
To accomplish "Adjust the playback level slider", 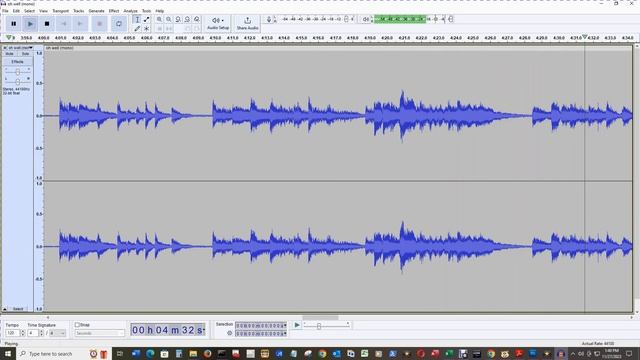I will click(451, 19).
